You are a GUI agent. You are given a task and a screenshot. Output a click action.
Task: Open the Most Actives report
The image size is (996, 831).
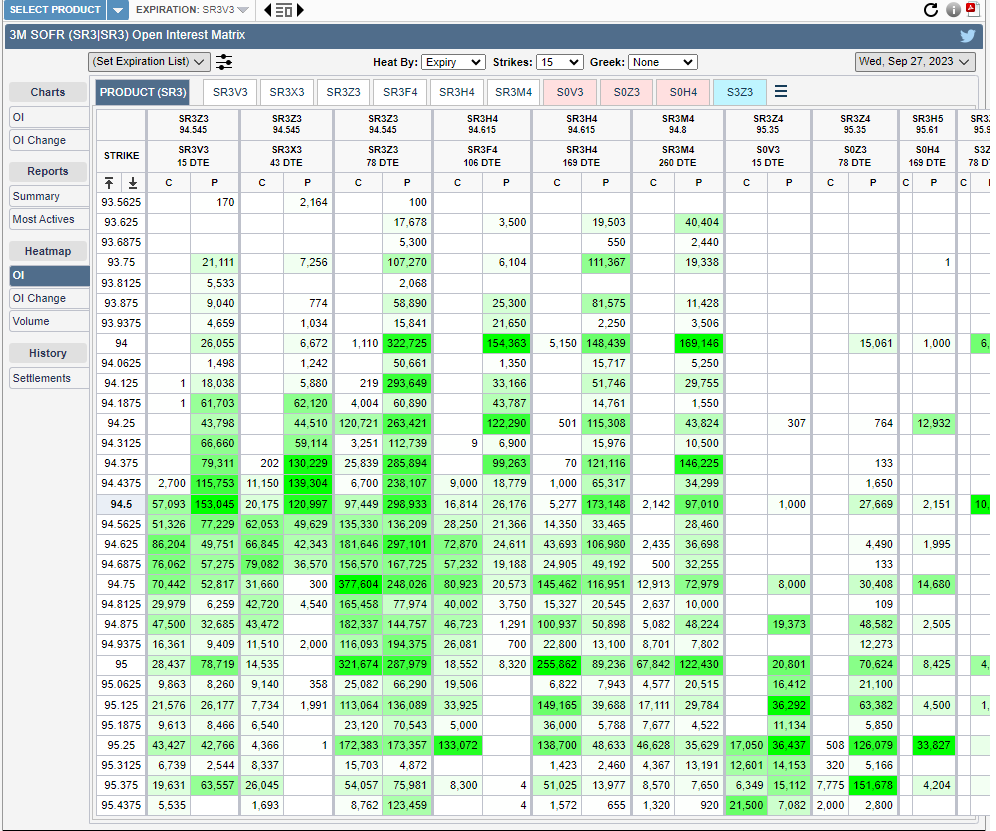pyautogui.click(x=43, y=219)
